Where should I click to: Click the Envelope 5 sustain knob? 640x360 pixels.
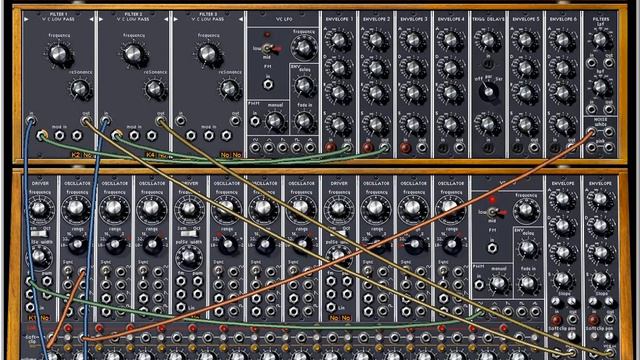tap(525, 124)
